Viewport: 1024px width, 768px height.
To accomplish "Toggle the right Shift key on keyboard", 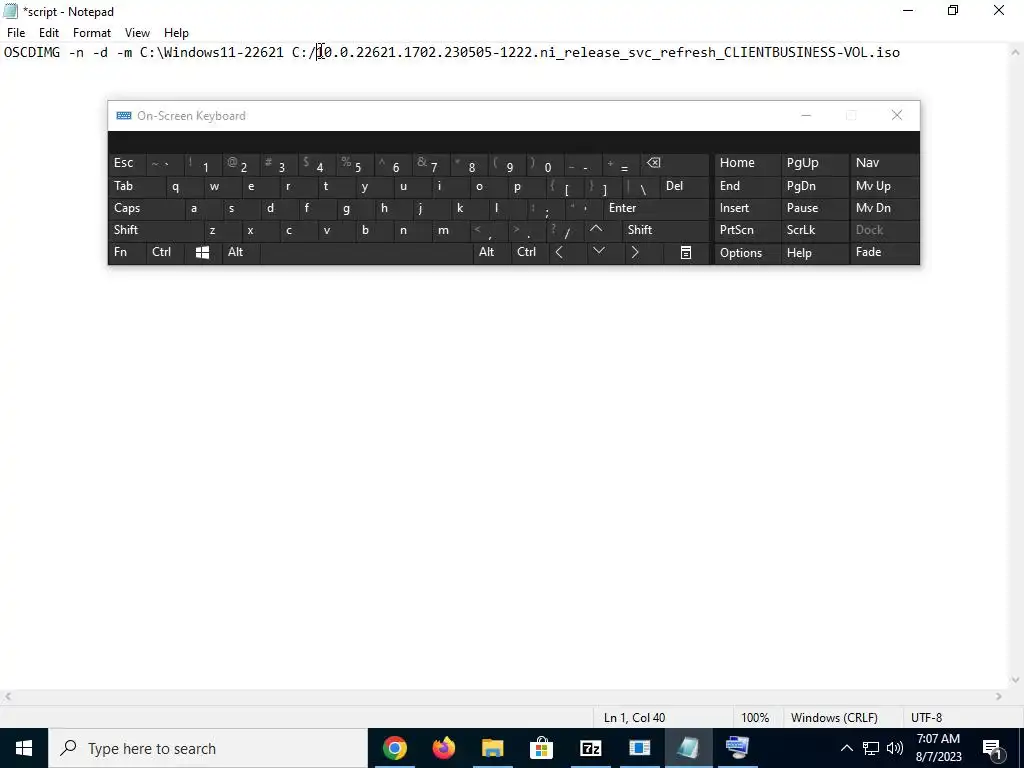I will pyautogui.click(x=666, y=230).
